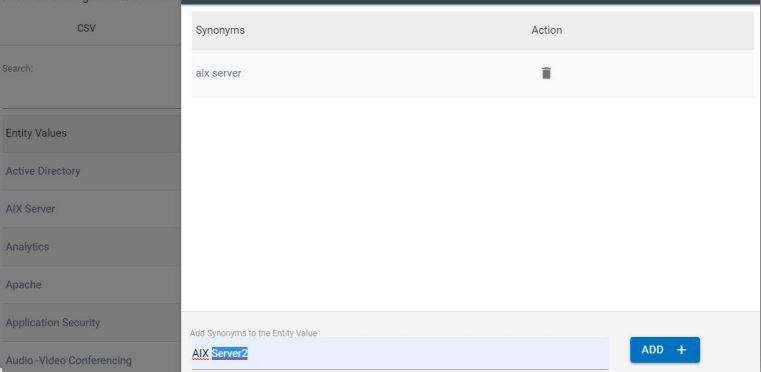The width and height of the screenshot is (761, 372).
Task: Delete the 'aix server' synonym with trash icon
Action: pyautogui.click(x=546, y=73)
